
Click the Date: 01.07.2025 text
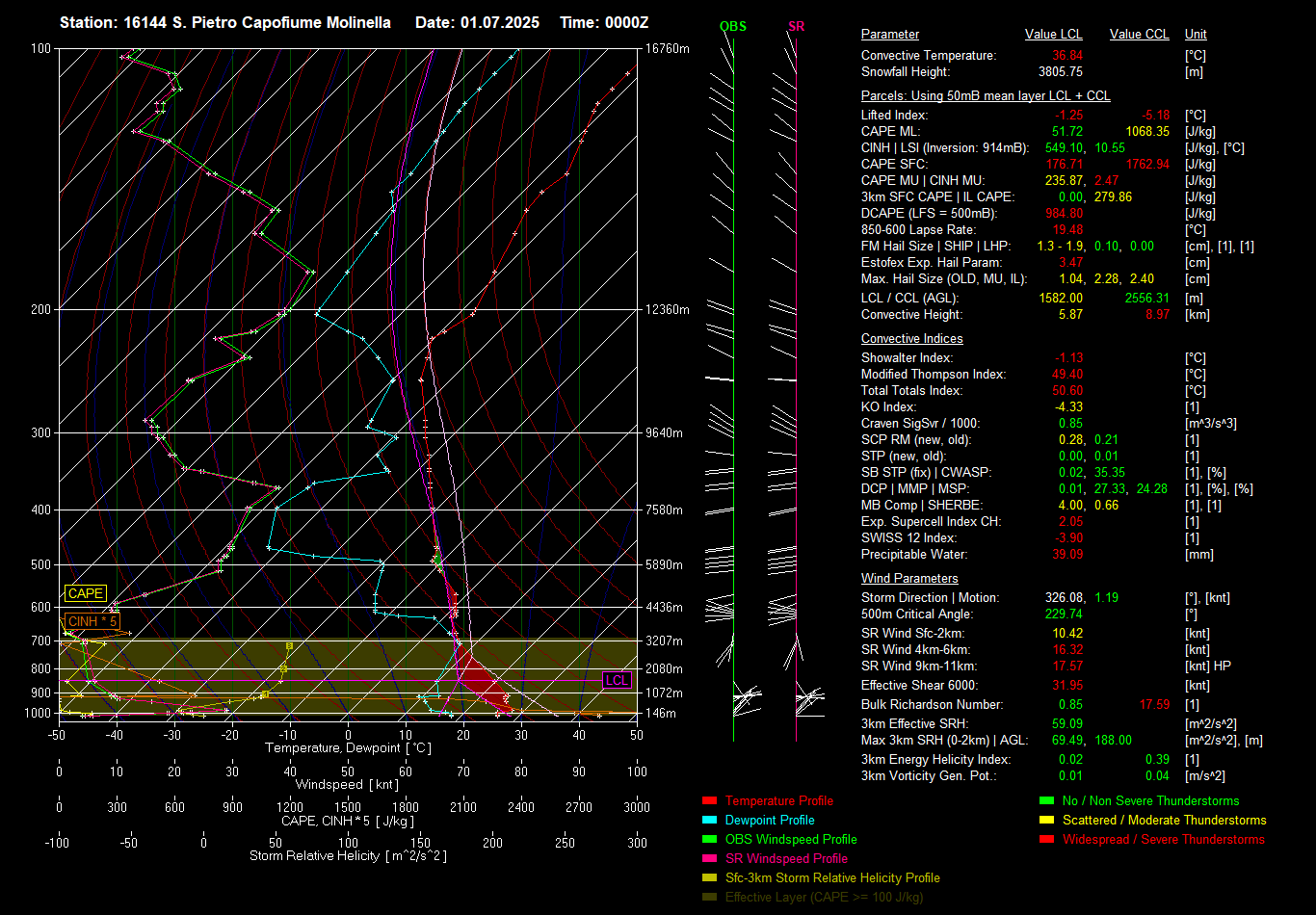coord(477,22)
